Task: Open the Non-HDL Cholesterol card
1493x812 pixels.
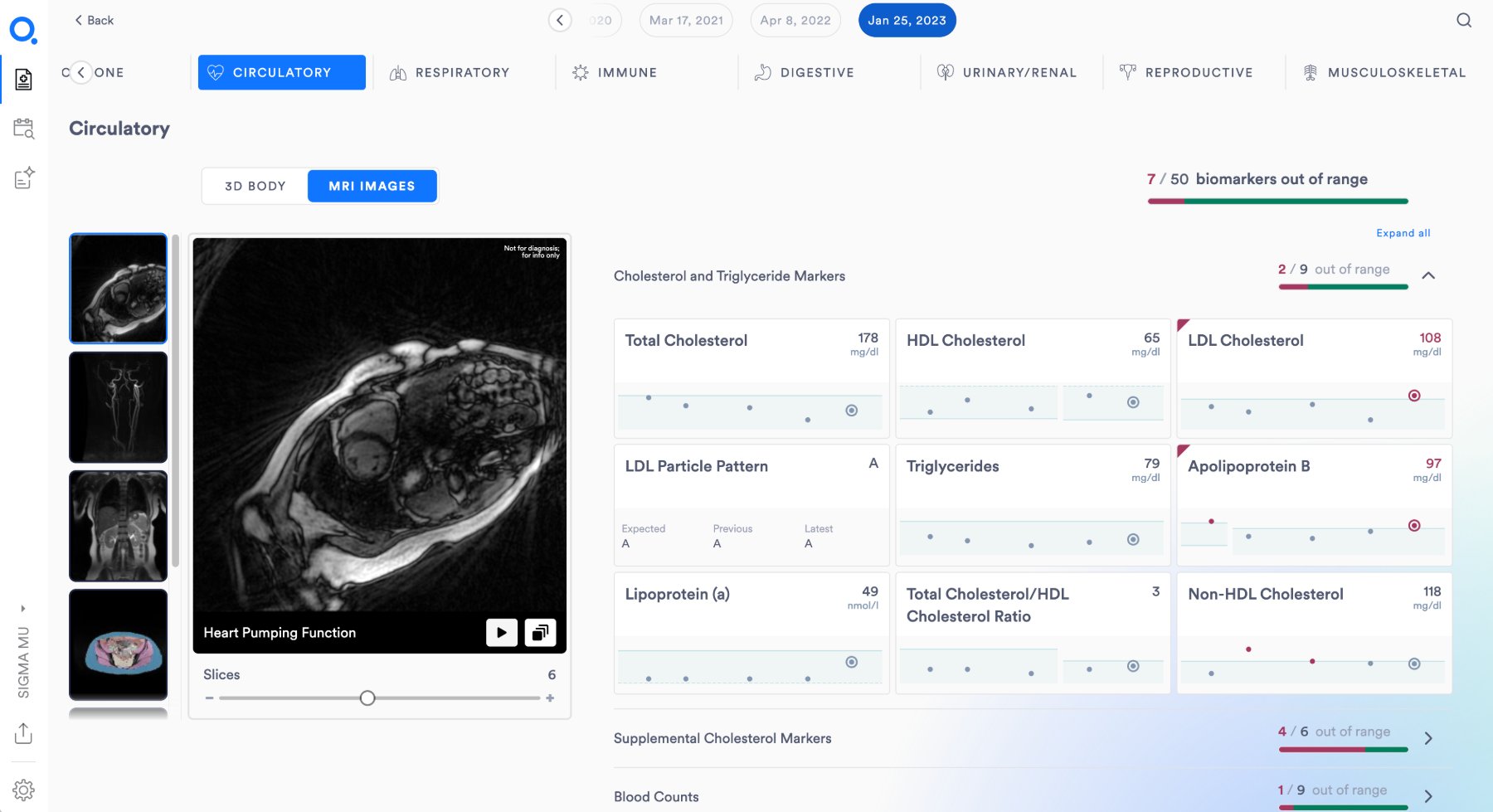Action: point(1315,633)
